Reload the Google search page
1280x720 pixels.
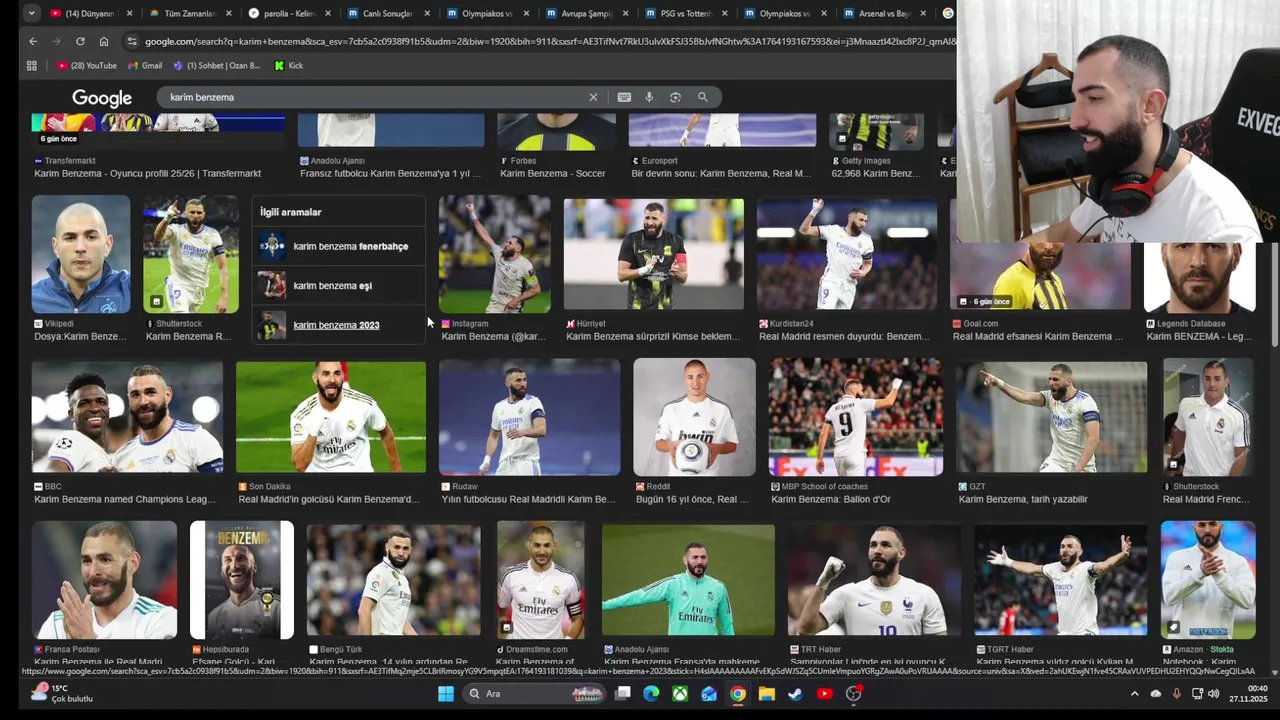pyautogui.click(x=80, y=41)
